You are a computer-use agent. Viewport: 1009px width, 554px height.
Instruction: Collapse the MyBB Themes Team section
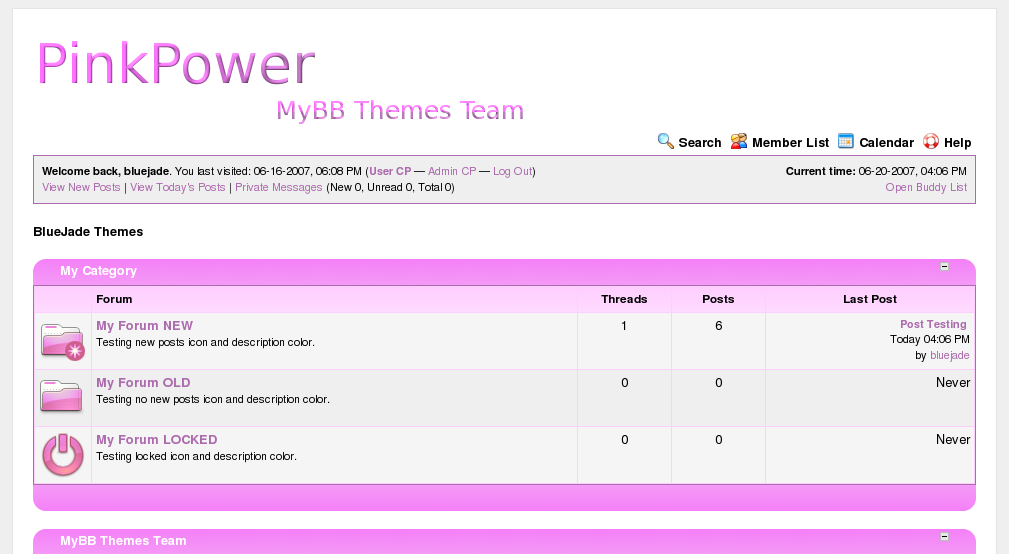pyautogui.click(x=944, y=537)
